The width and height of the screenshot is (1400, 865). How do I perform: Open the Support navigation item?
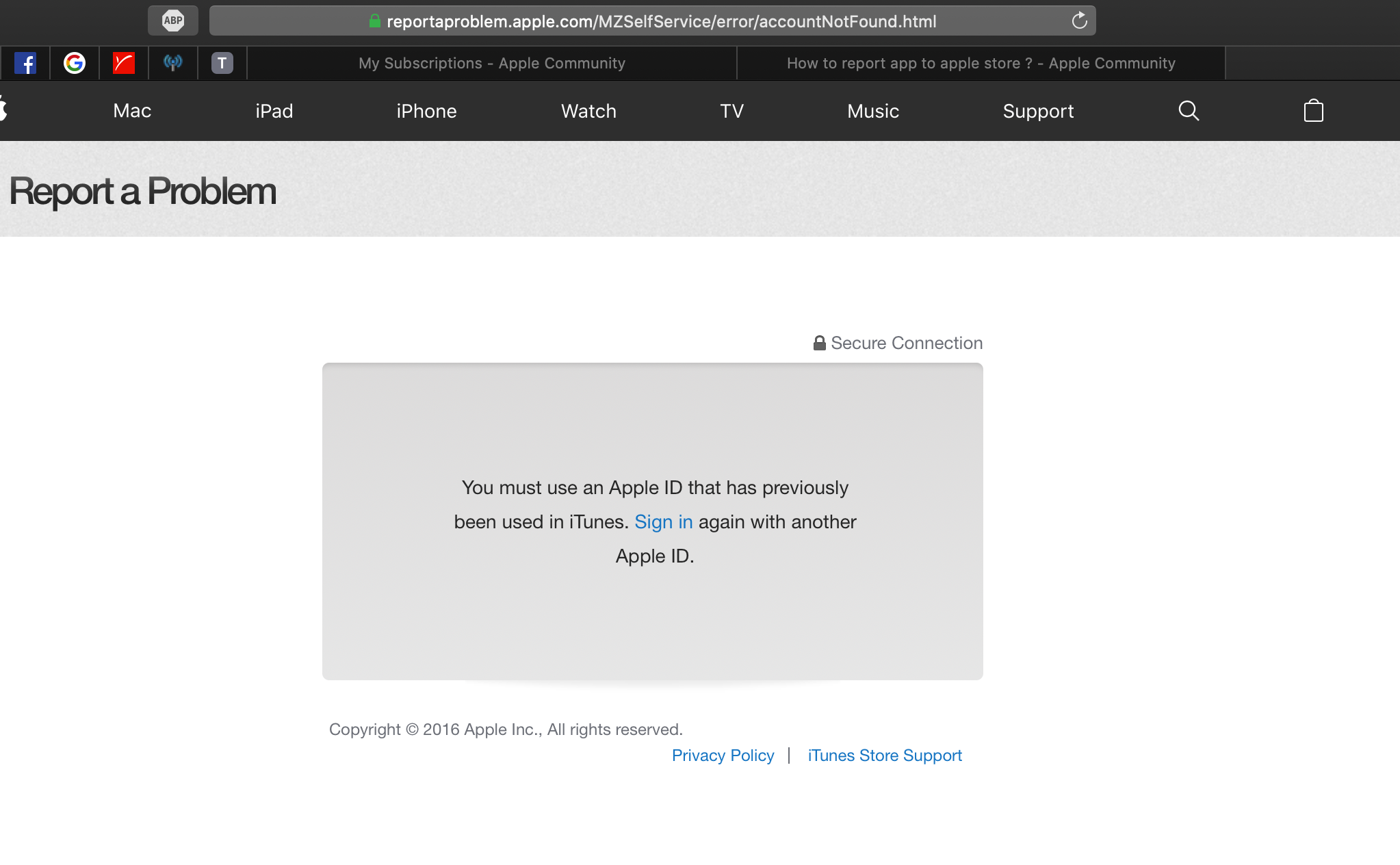pyautogui.click(x=1038, y=111)
